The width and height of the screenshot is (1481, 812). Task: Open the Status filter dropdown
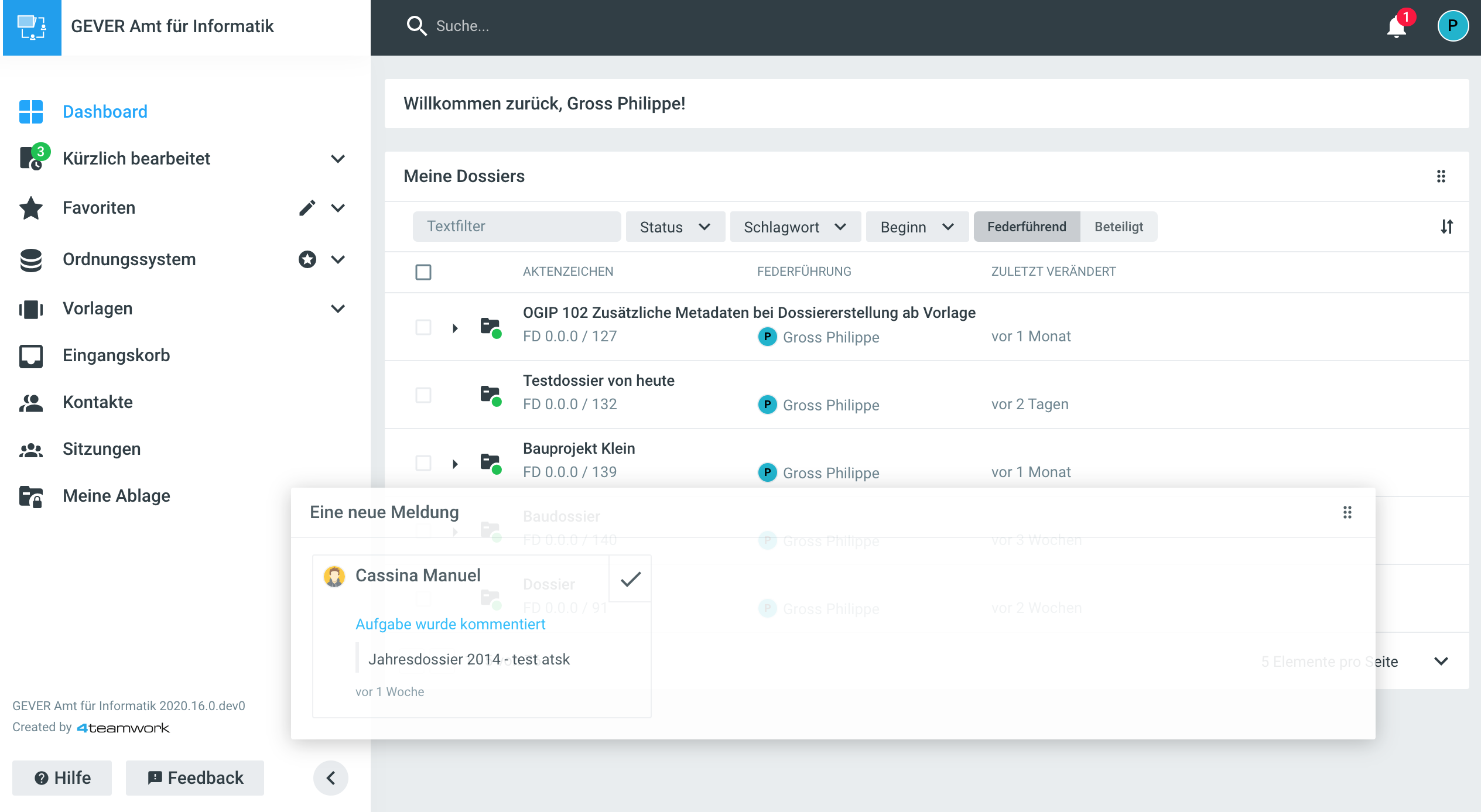pos(675,227)
